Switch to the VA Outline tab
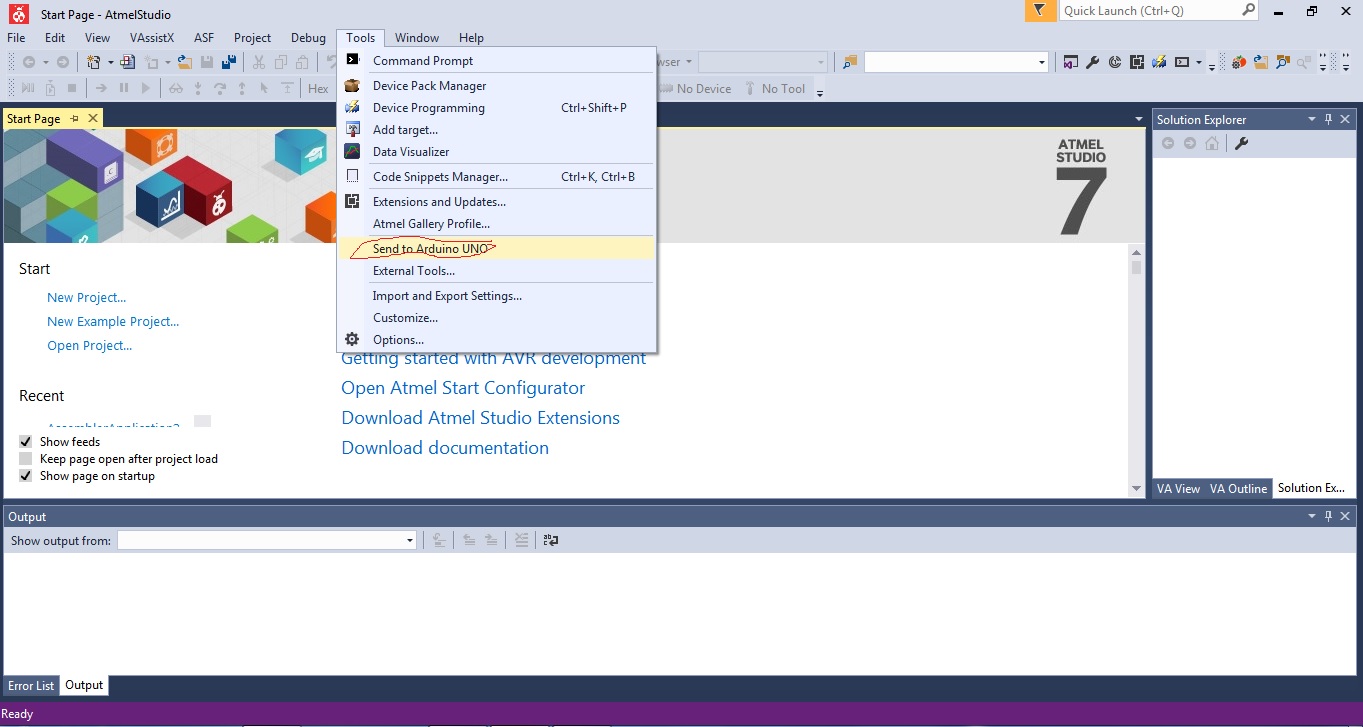 pos(1238,489)
